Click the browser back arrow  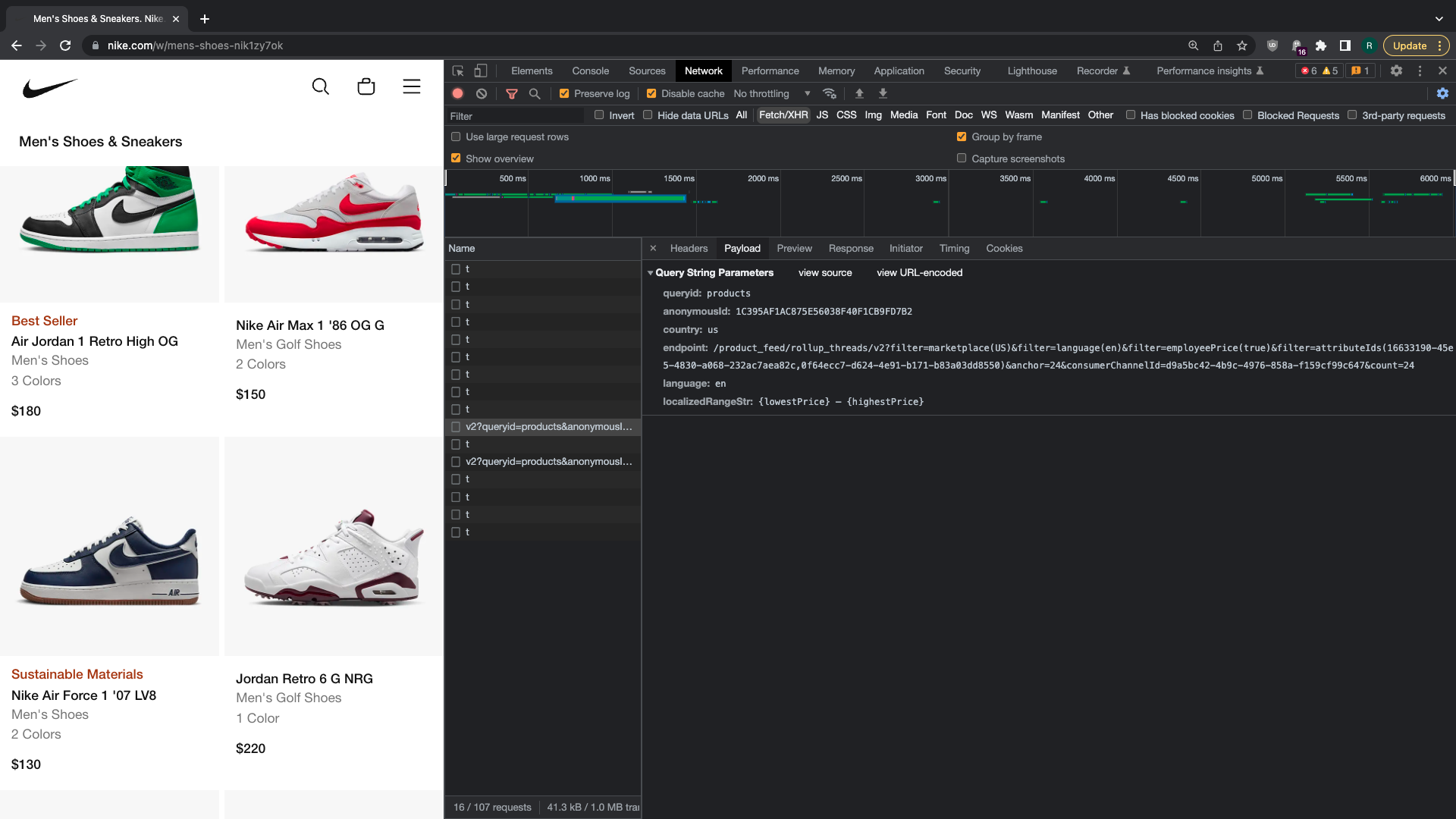click(x=17, y=45)
